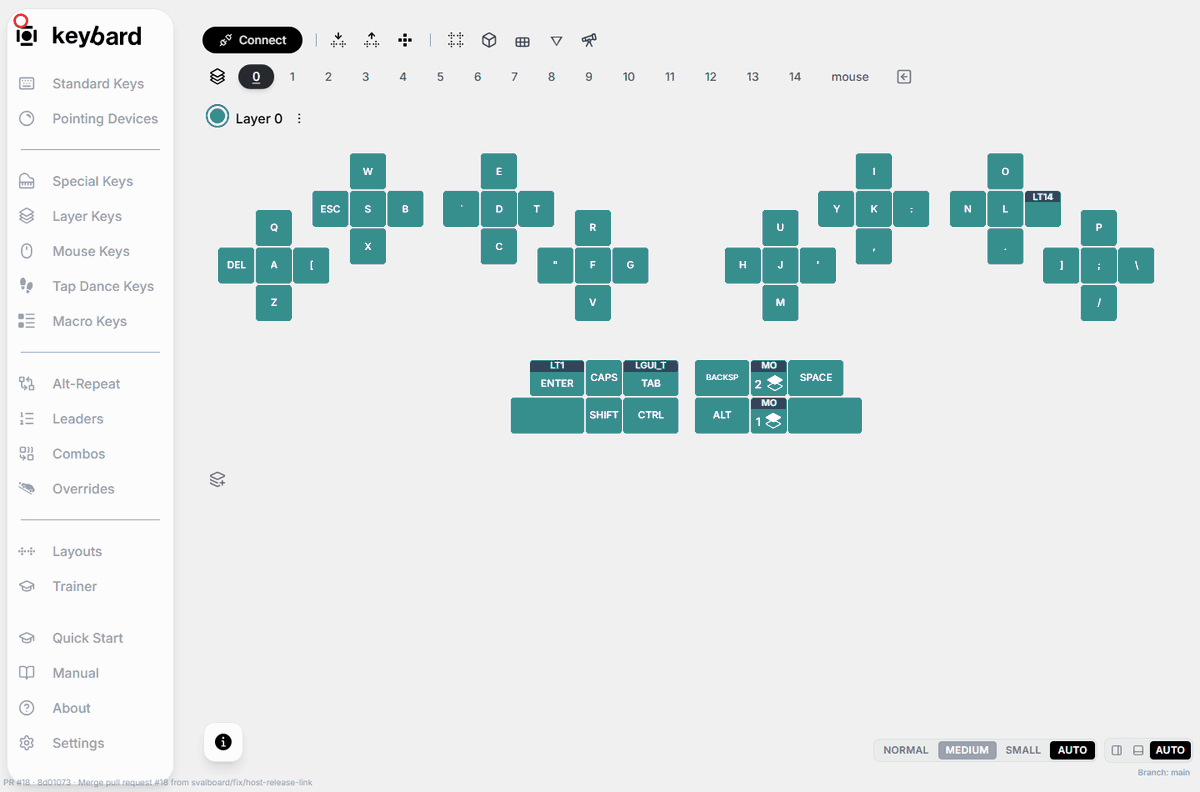The height and width of the screenshot is (792, 1200).
Task: Click the telescope icon in toolbar
Action: pyautogui.click(x=589, y=40)
